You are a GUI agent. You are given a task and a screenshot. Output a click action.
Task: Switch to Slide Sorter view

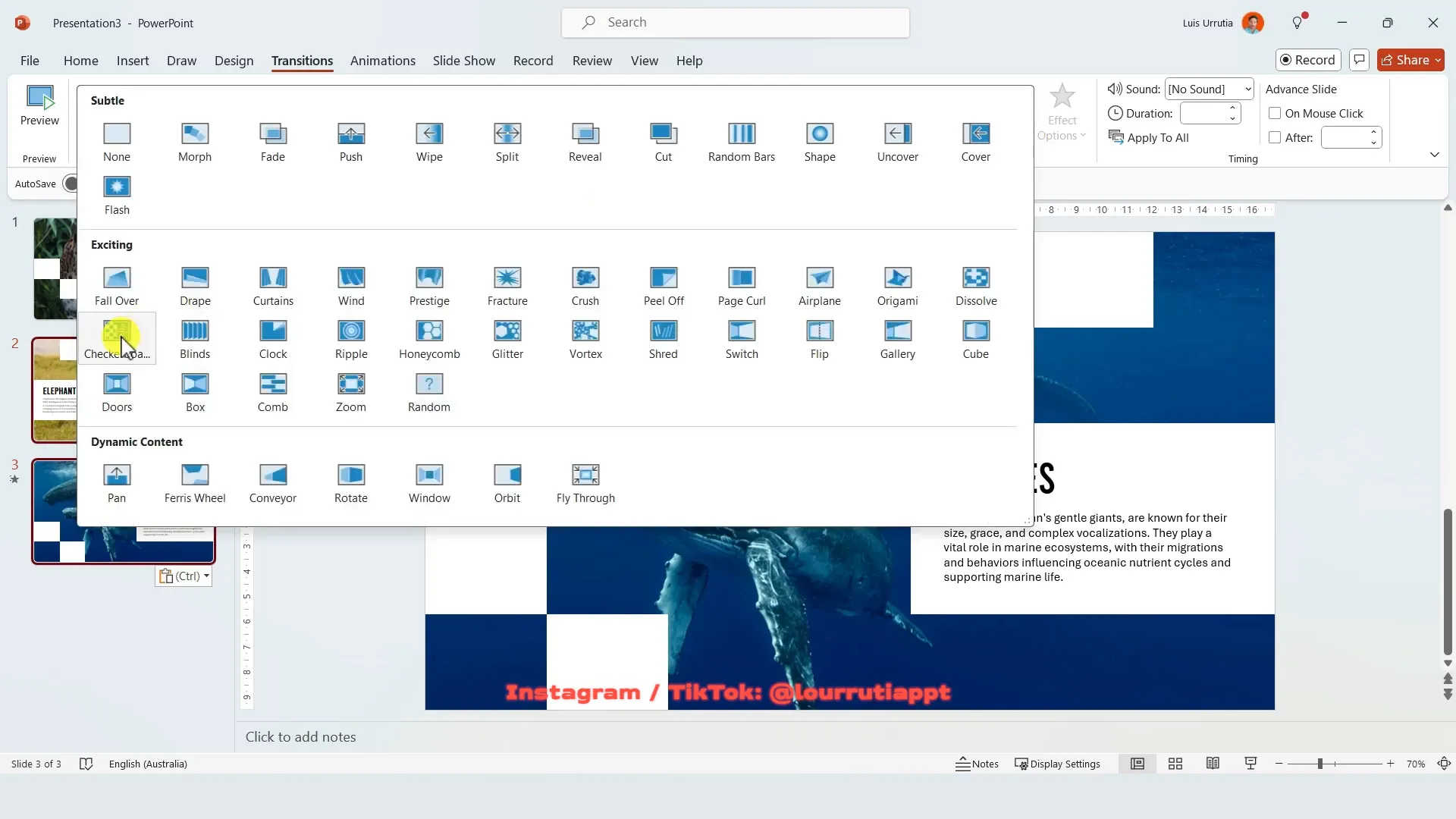[1175, 764]
